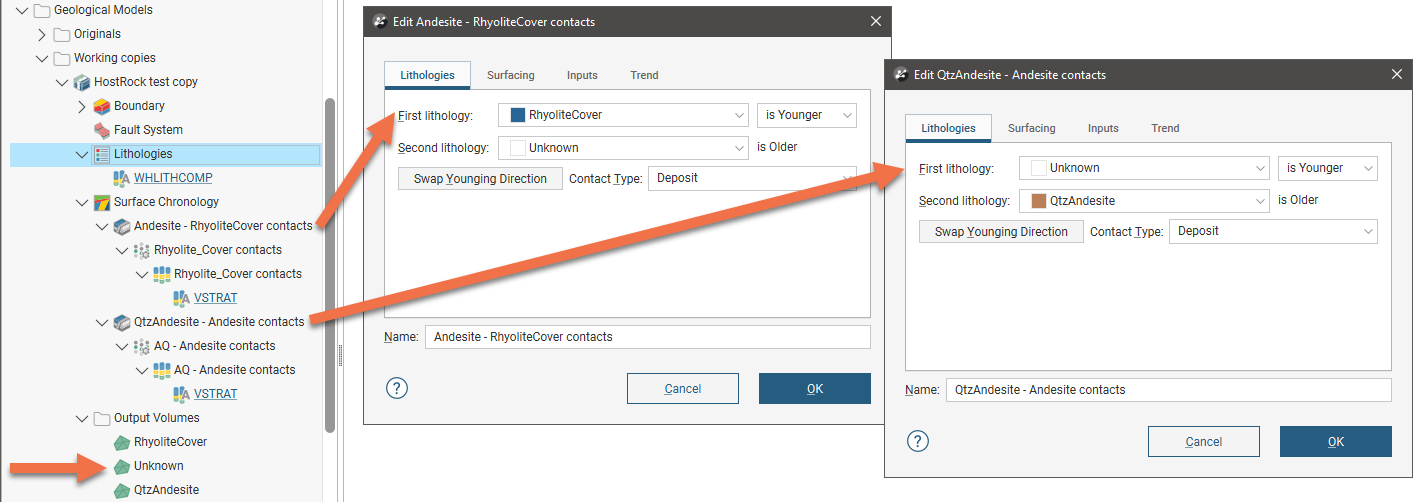Open help in Edit QtzAndesite dialog
Viewport: 1421px width, 502px height.
click(917, 441)
